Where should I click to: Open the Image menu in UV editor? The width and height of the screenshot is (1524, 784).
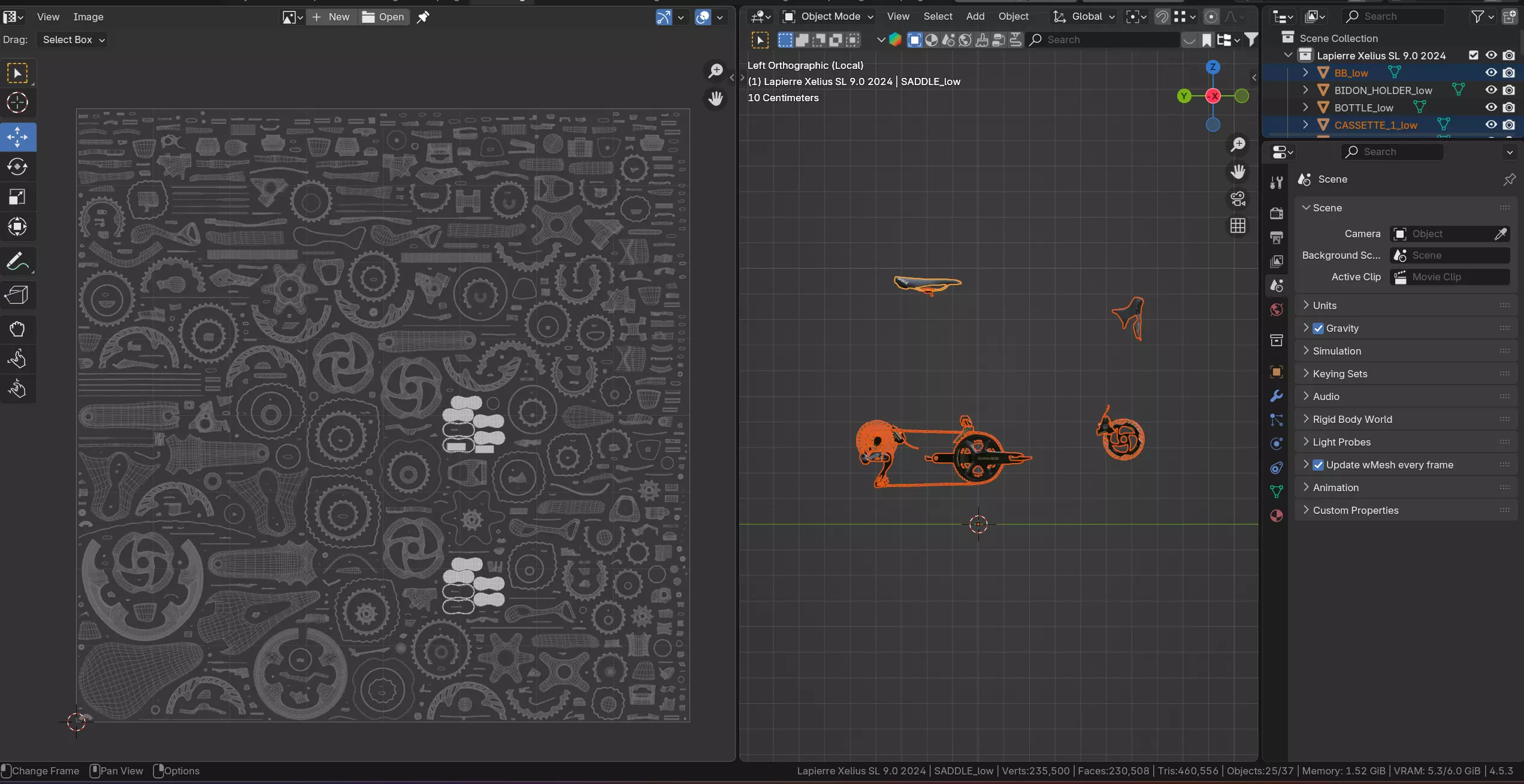[x=88, y=17]
